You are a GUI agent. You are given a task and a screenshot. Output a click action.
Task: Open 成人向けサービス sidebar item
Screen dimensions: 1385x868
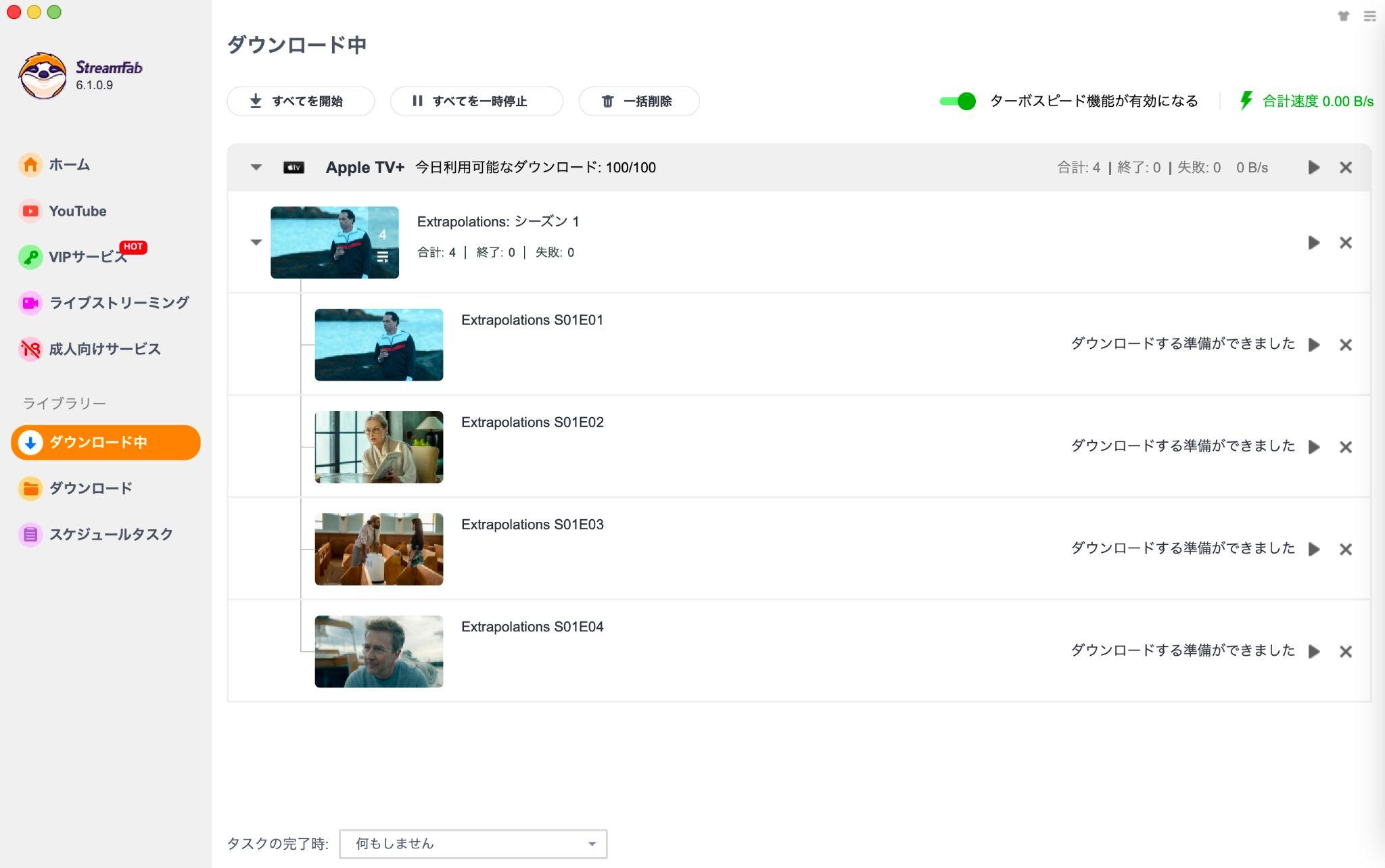(90, 349)
